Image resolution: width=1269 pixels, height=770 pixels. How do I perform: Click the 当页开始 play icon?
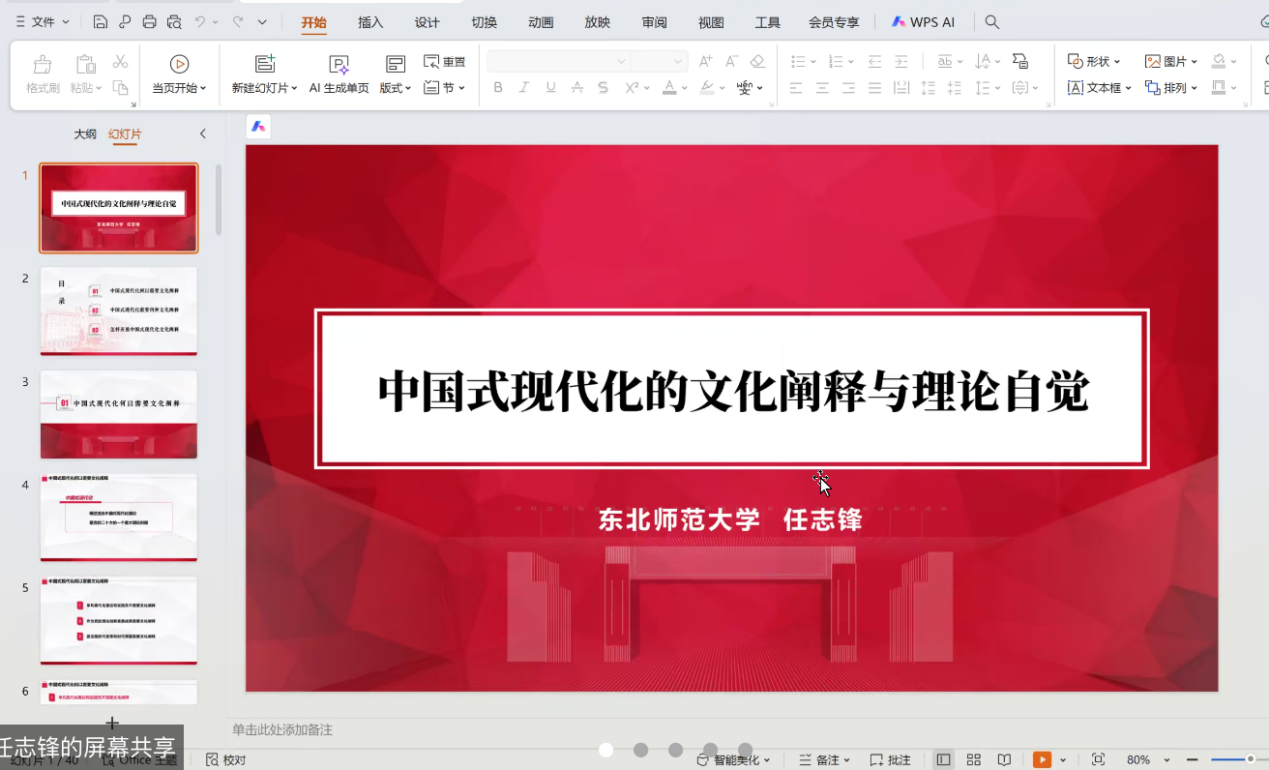(179, 64)
